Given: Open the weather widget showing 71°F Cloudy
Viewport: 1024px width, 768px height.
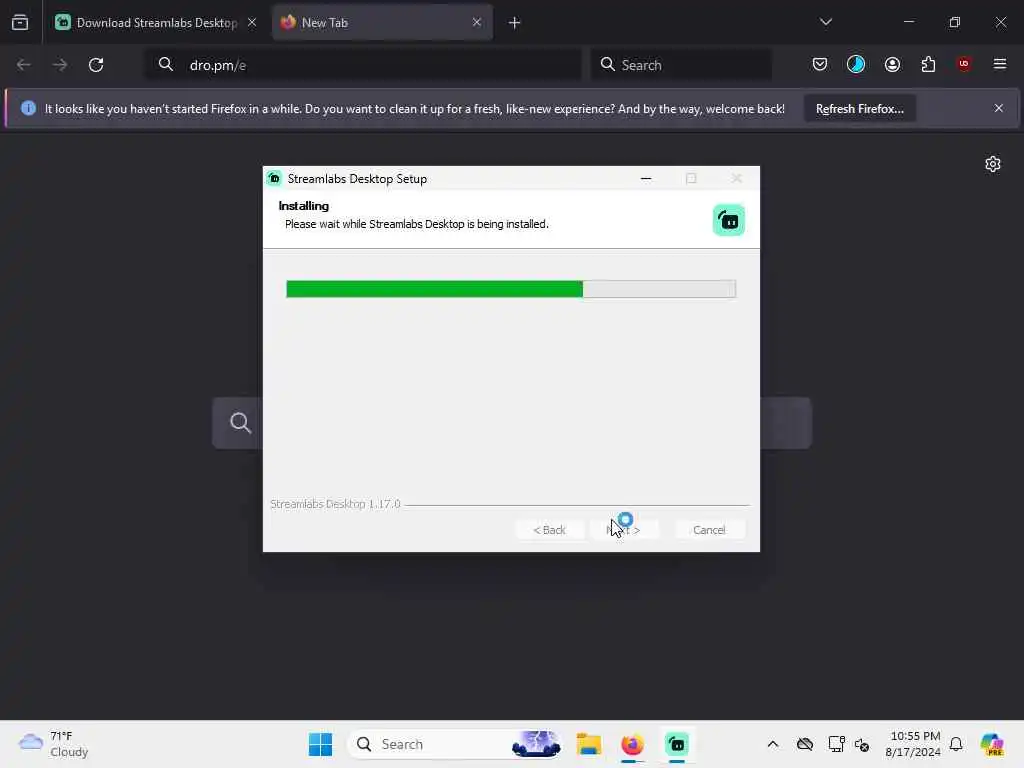Looking at the screenshot, I should point(54,744).
